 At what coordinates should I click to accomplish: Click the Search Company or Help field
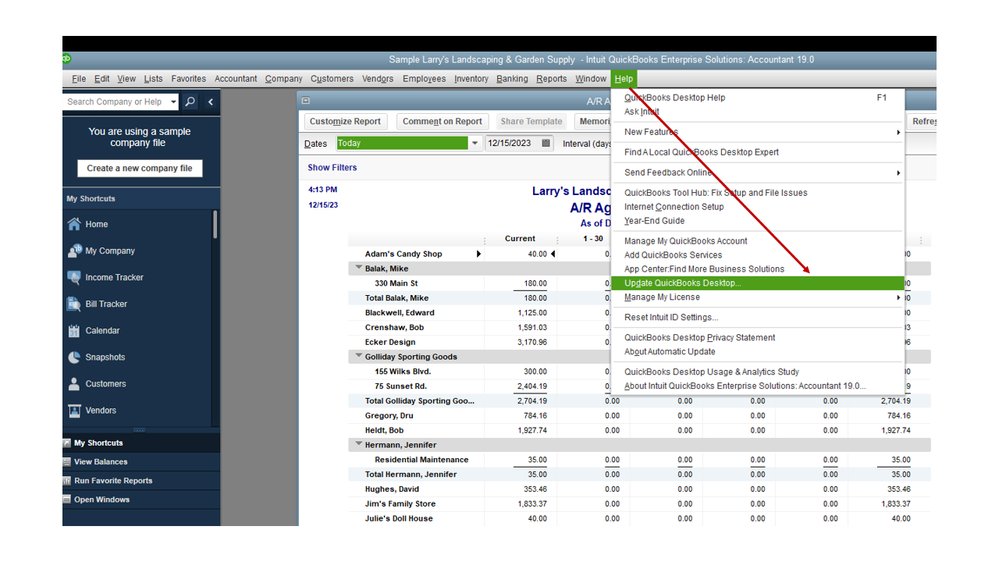(115, 102)
